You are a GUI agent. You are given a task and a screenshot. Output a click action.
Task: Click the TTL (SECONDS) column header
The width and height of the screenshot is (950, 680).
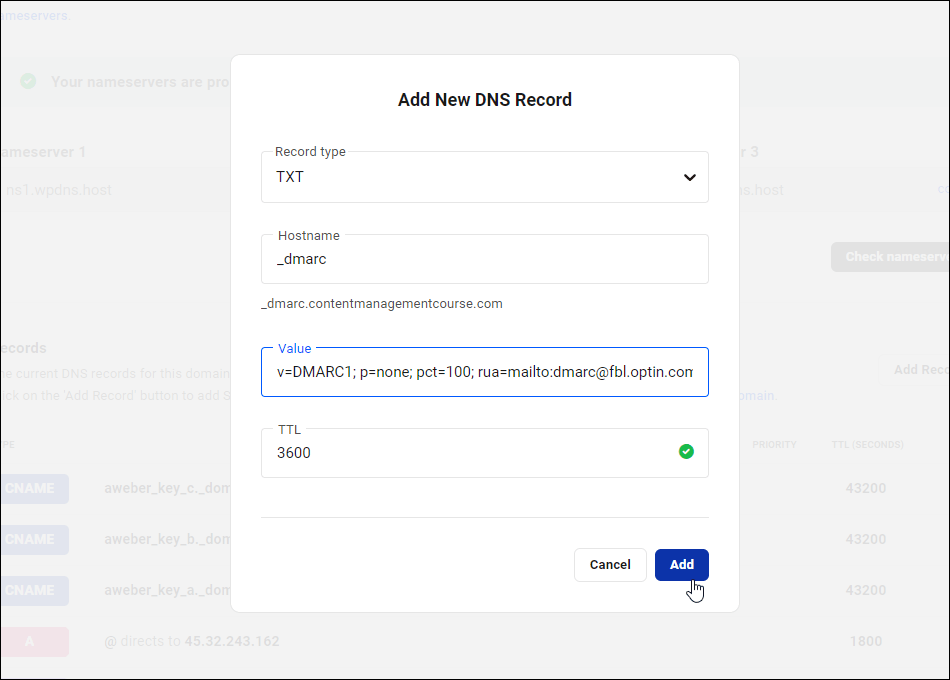click(867, 445)
